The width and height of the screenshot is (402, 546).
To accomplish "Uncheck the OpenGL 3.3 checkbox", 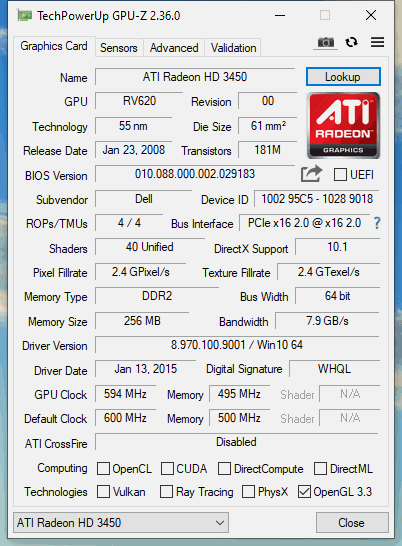I will tap(304, 492).
